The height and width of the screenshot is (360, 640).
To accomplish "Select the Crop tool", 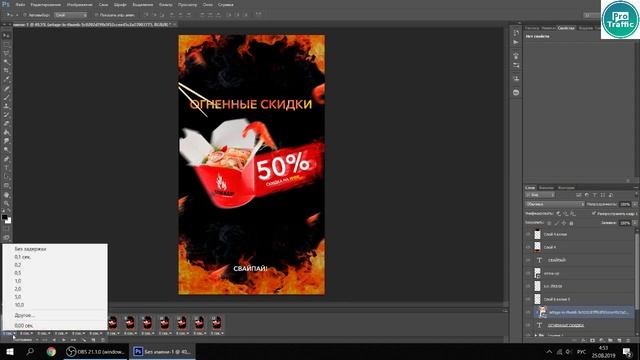I will tap(6, 71).
